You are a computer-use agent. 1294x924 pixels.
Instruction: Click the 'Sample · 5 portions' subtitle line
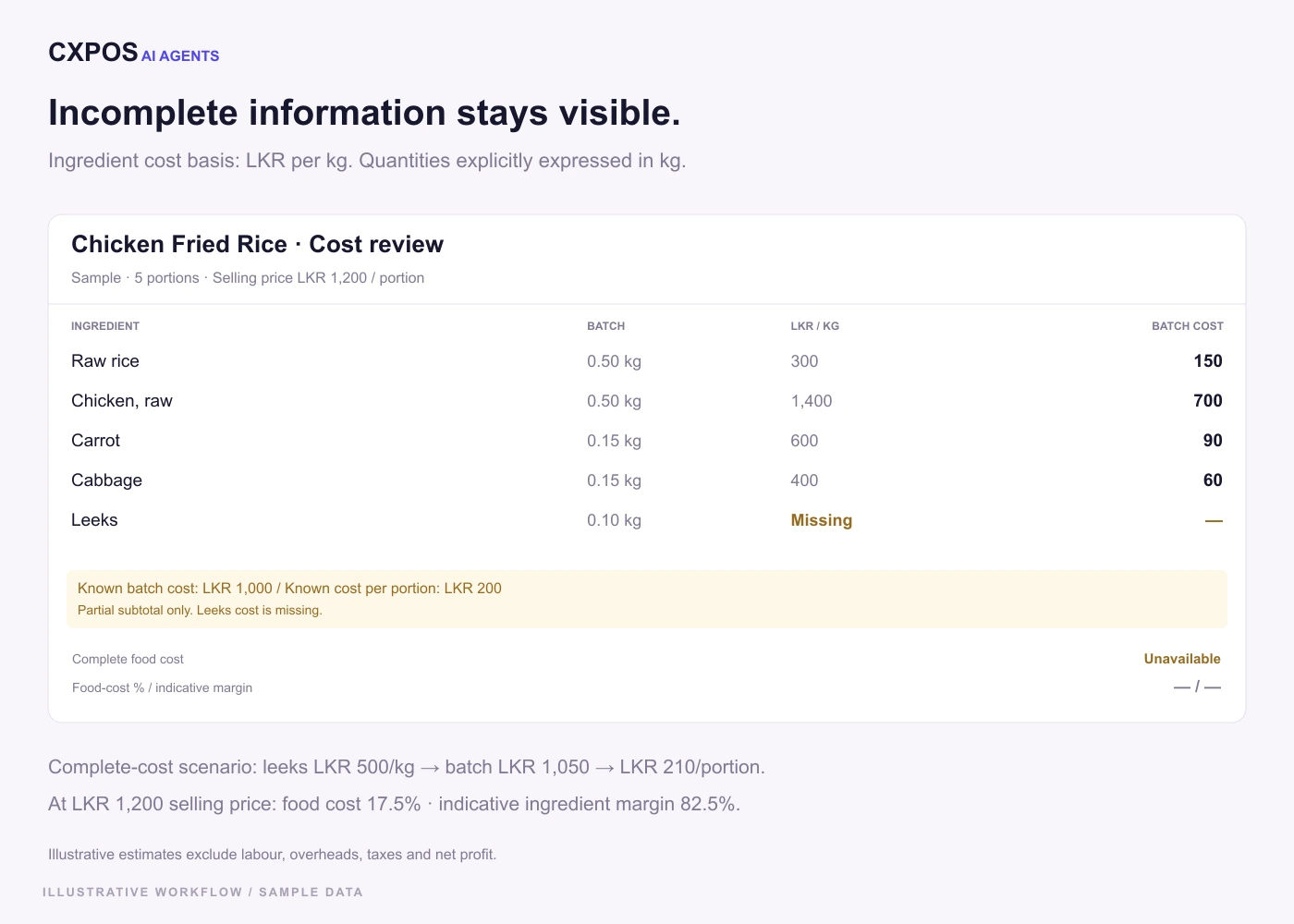pos(248,278)
